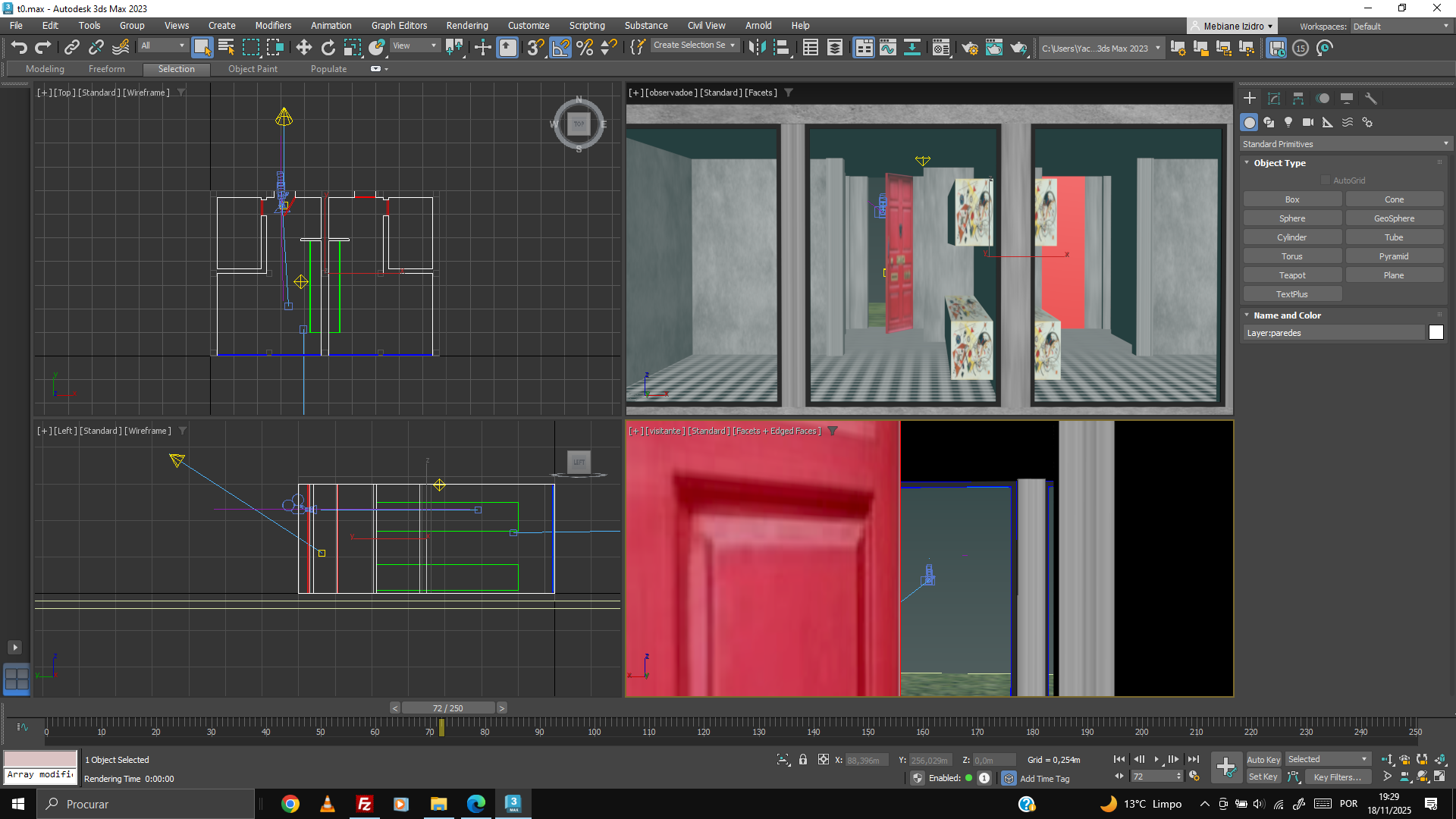This screenshot has width=1456, height=819.
Task: Open the Rendering menu
Action: [466, 26]
